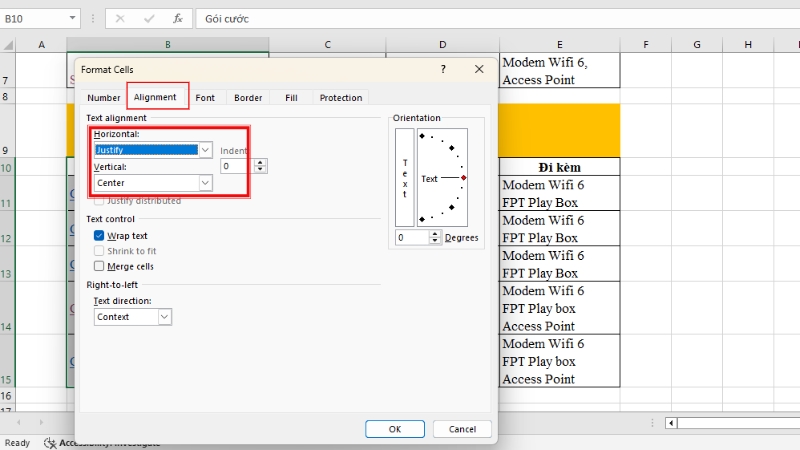
Task: Enable the Merge cells checkbox
Action: point(99,266)
